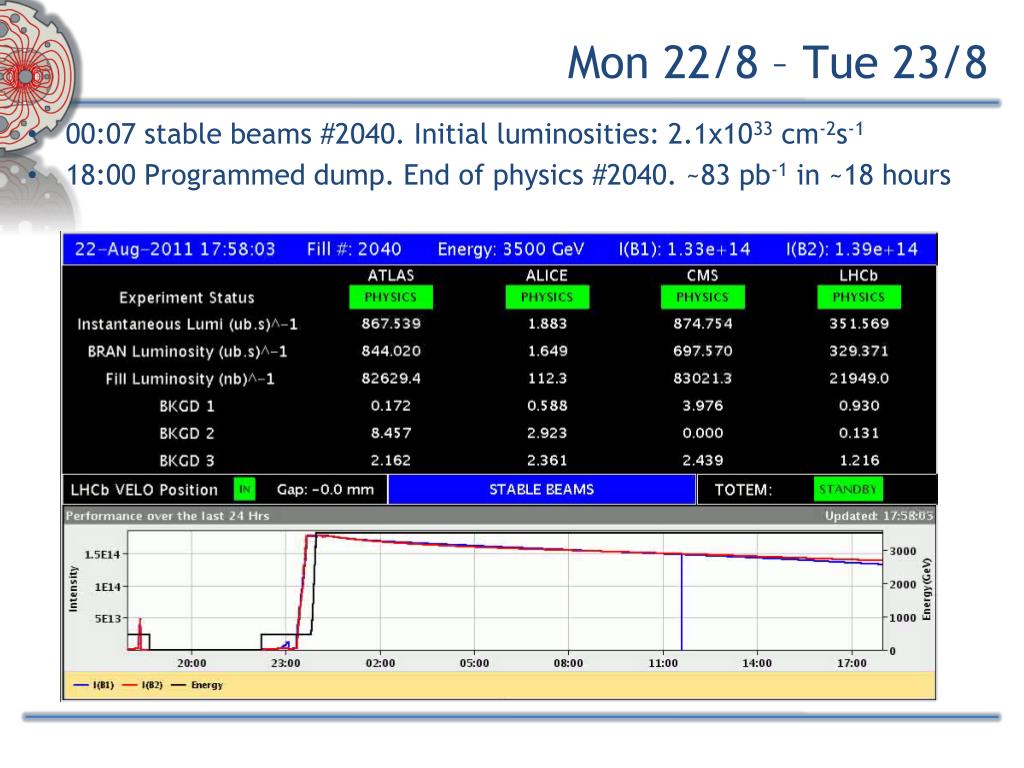Viewport: 1024px width, 768px height.
Task: Click Performance over the last 24 Hrs title
Action: (x=168, y=516)
